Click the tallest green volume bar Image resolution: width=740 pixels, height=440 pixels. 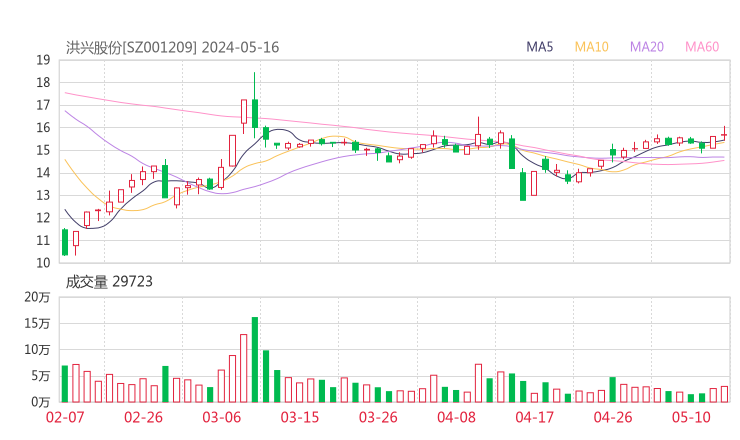(x=255, y=360)
